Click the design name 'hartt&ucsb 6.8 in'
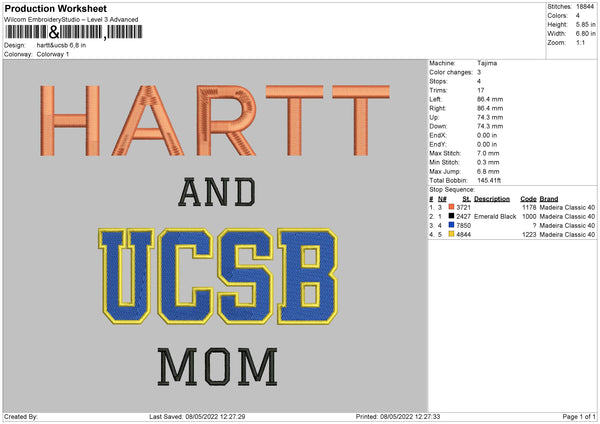Viewport: 600px width, 424px height. click(61, 45)
